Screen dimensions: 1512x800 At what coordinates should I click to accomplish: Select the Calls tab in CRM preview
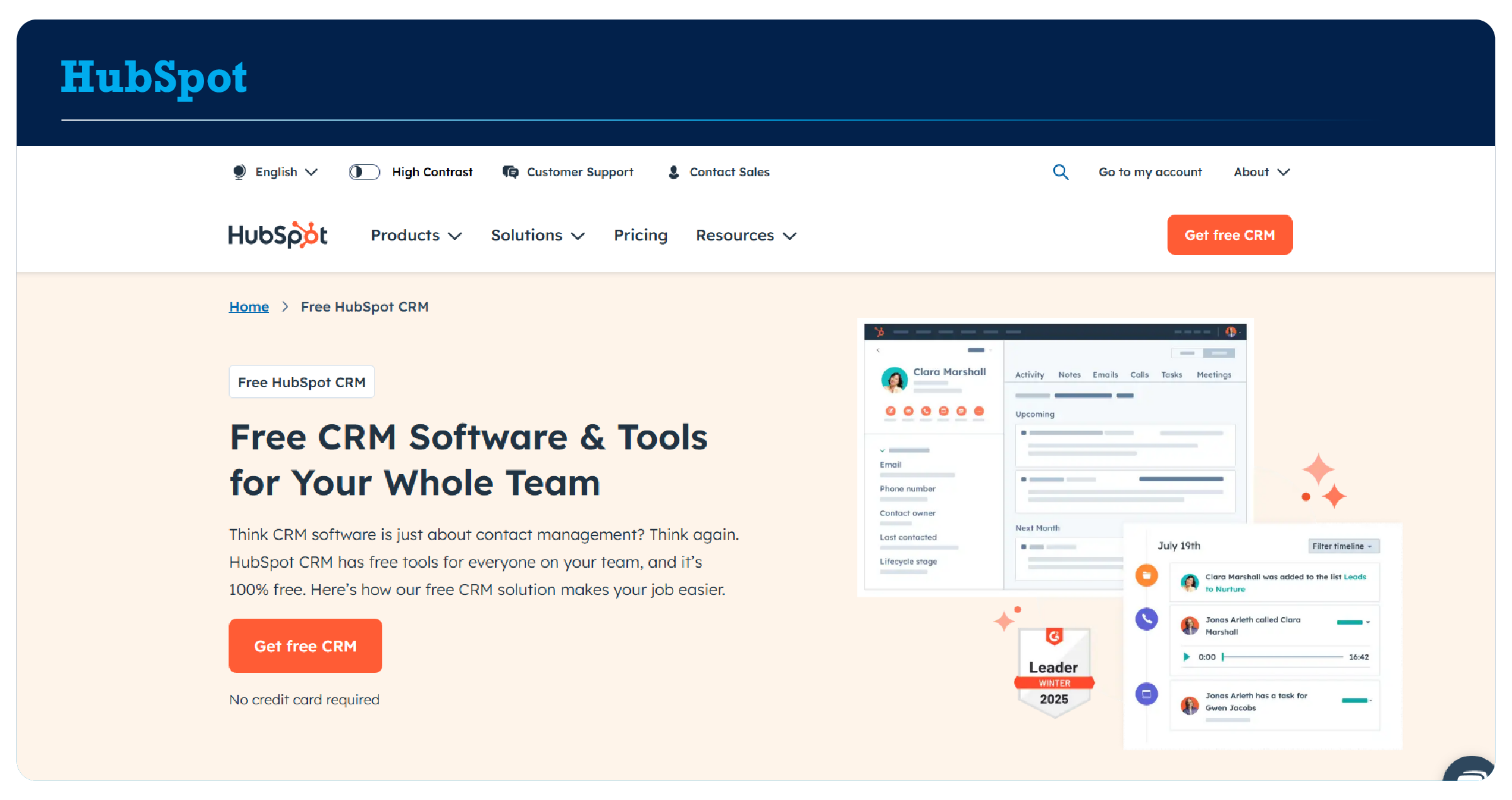(x=1139, y=375)
